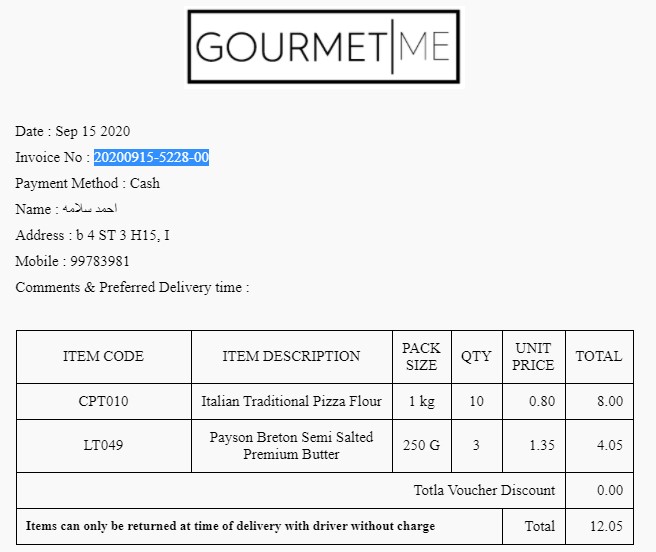Screen dimensions: 656x552
Task: Click the ITEM CODE column header
Action: point(103,356)
